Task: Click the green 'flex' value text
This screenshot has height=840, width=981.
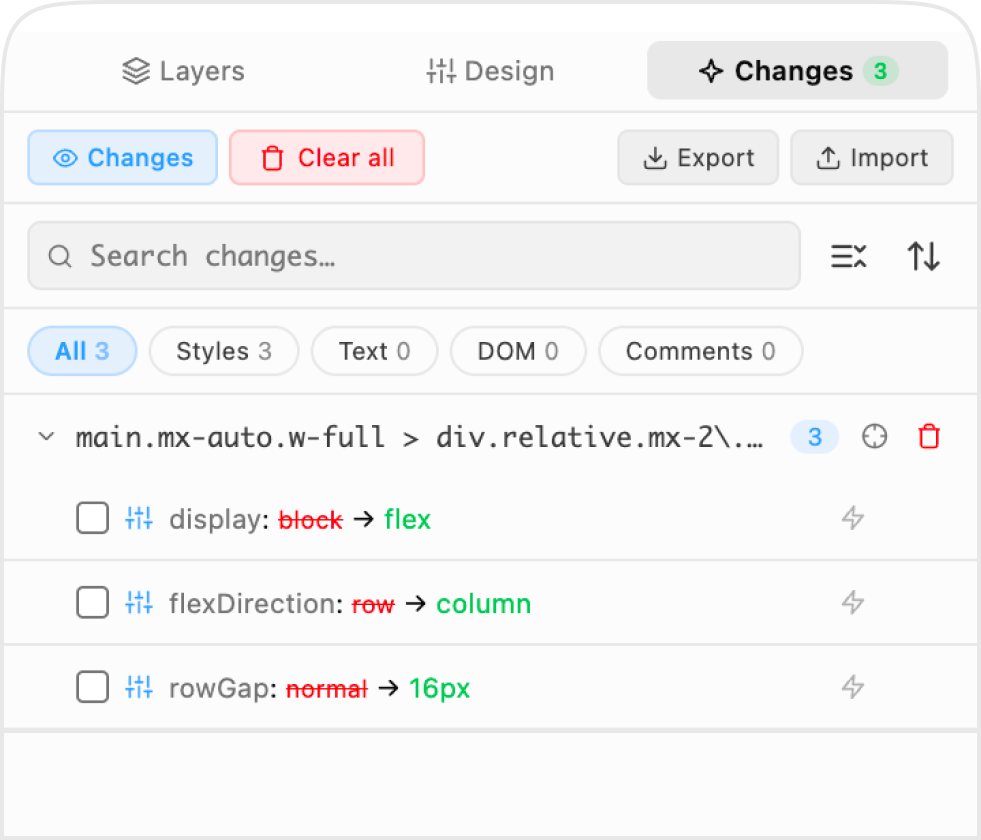Action: point(407,519)
